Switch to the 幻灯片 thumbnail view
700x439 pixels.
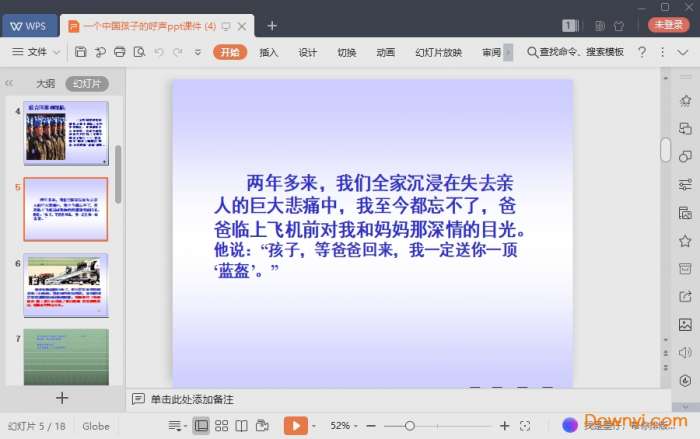pyautogui.click(x=87, y=84)
